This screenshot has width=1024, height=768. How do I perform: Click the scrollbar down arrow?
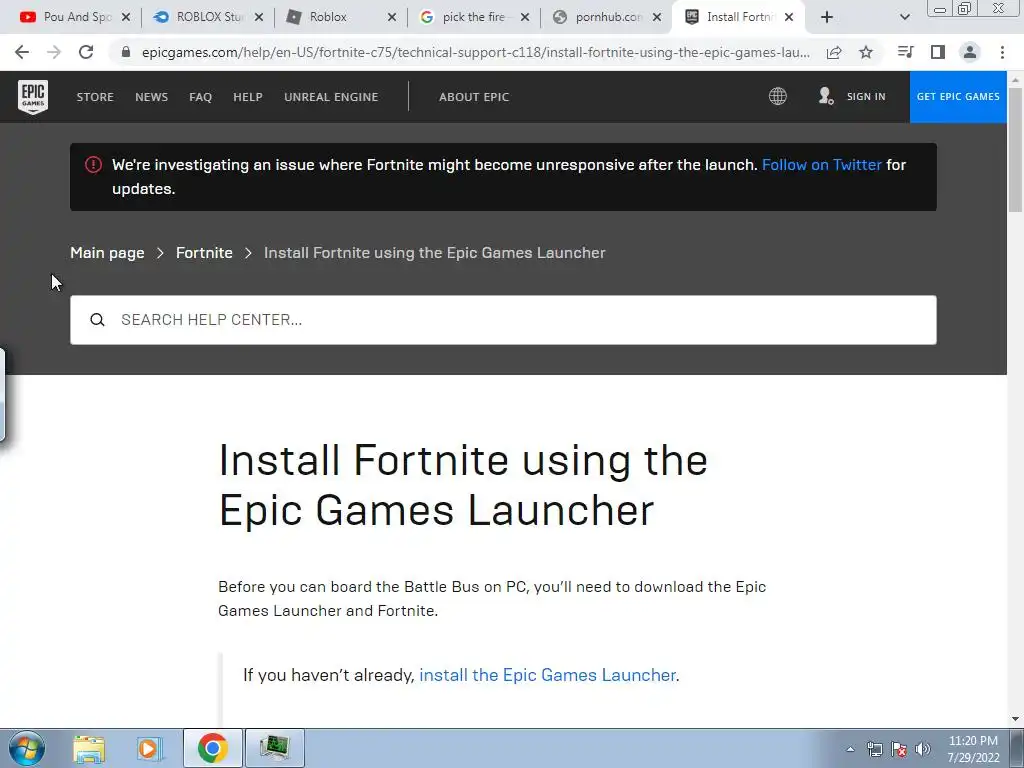point(1015,719)
